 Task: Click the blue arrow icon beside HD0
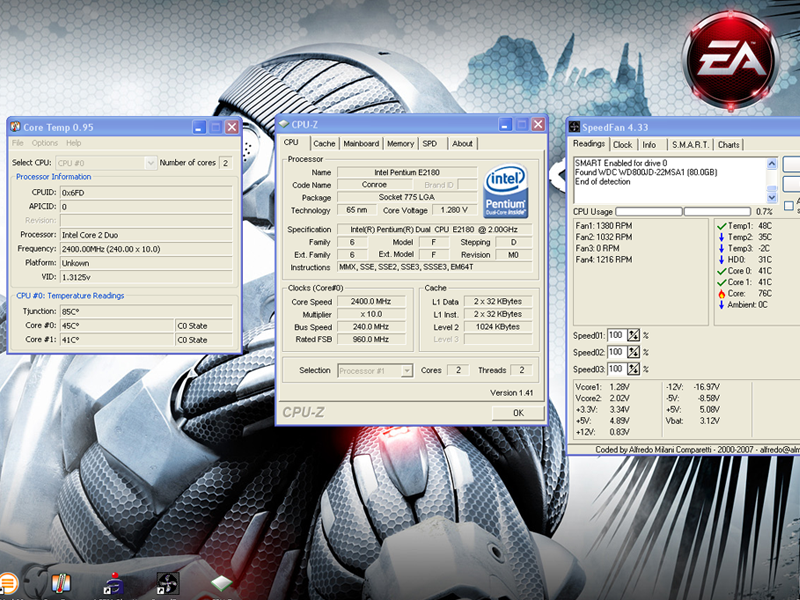pyautogui.click(x=721, y=260)
